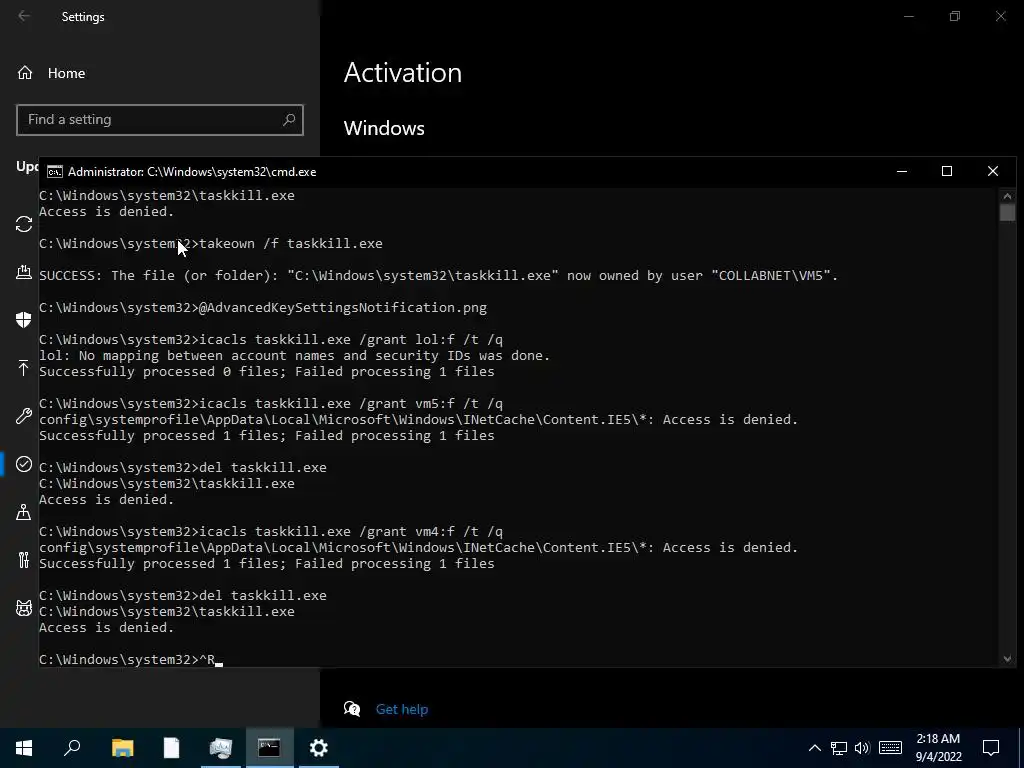1024x768 pixels.
Task: Open the blank document app on taskbar
Action: pos(171,748)
